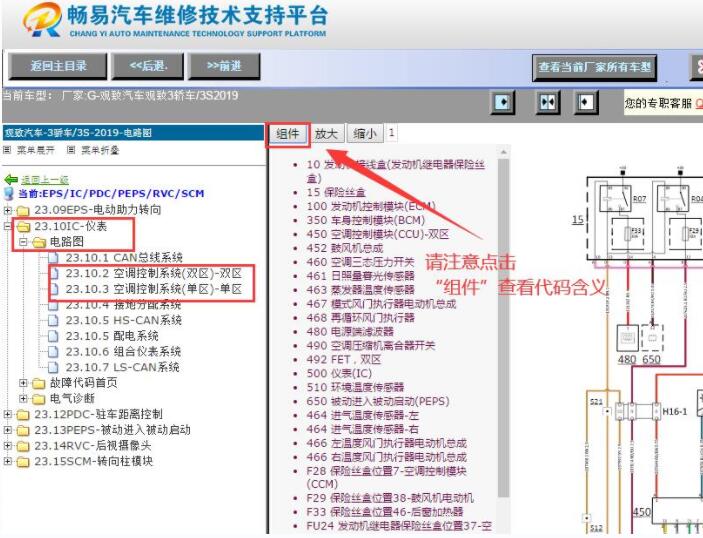Open 23.10.1 CAN总线系统 document

(124, 257)
